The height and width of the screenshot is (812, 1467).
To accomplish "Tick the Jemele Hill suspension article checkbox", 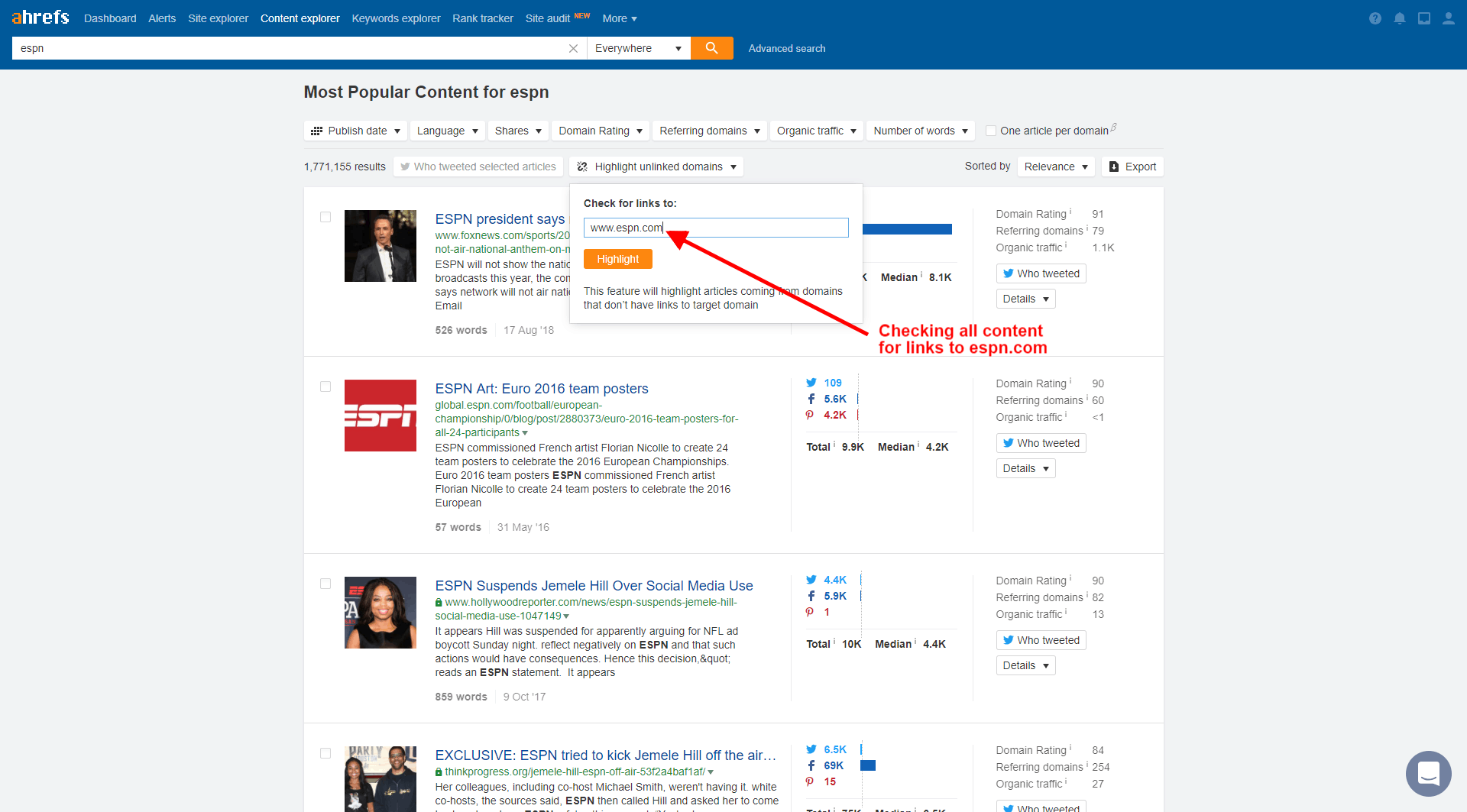I will pyautogui.click(x=325, y=584).
